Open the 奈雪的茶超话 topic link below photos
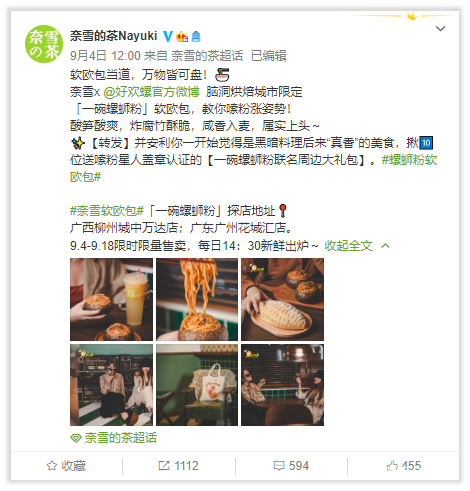Viewport: 470px width, 491px height. point(114,438)
